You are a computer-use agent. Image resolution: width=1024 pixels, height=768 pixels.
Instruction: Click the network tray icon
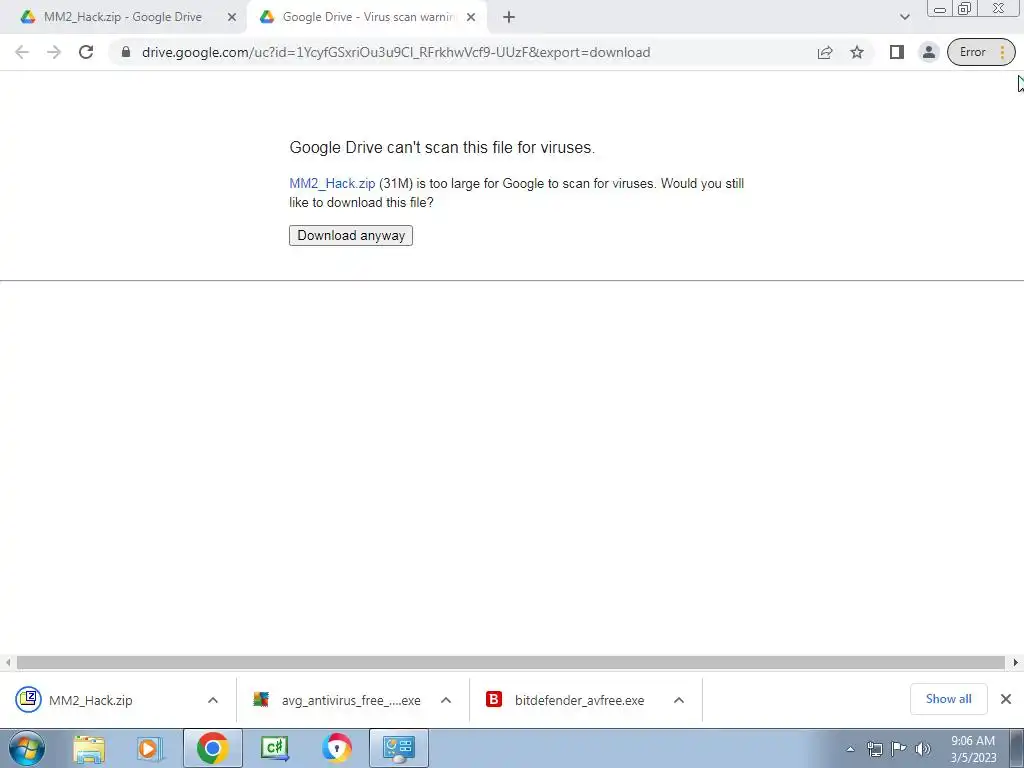tap(874, 749)
